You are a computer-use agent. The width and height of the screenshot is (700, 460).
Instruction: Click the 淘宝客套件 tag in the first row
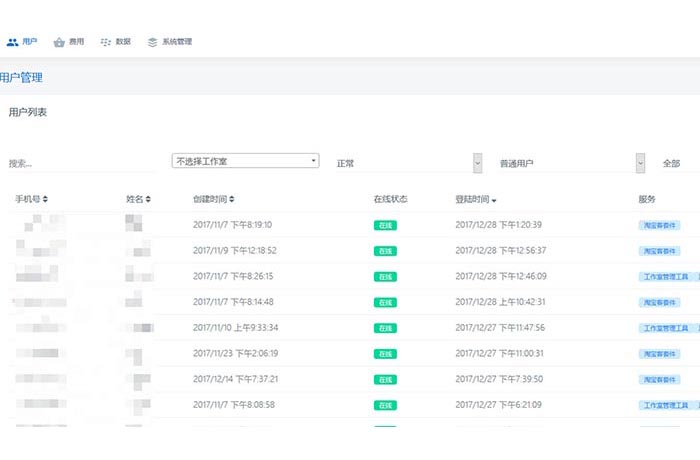click(659, 225)
